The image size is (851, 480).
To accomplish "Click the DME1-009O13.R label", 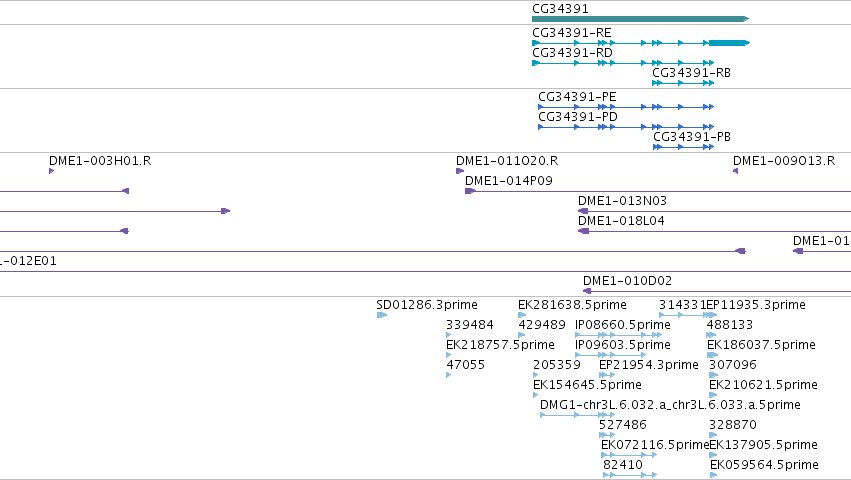I will pos(784,161).
